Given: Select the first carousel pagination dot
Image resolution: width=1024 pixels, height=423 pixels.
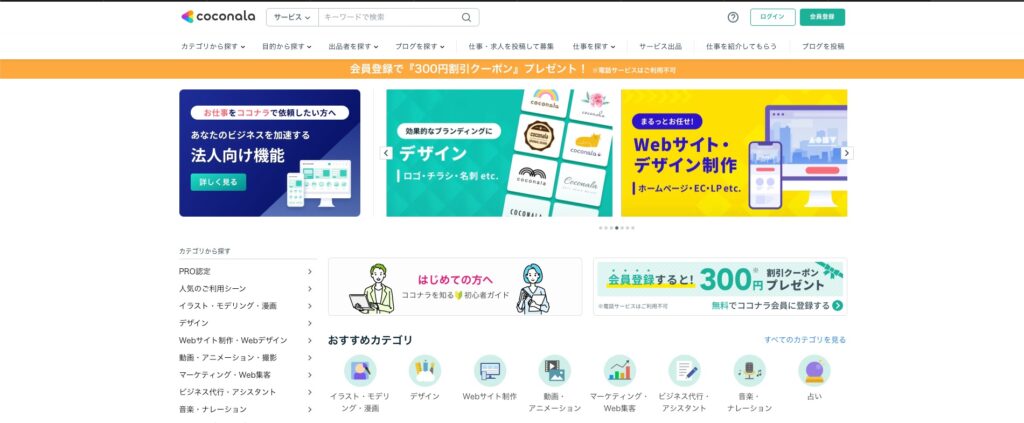Looking at the screenshot, I should (x=601, y=228).
